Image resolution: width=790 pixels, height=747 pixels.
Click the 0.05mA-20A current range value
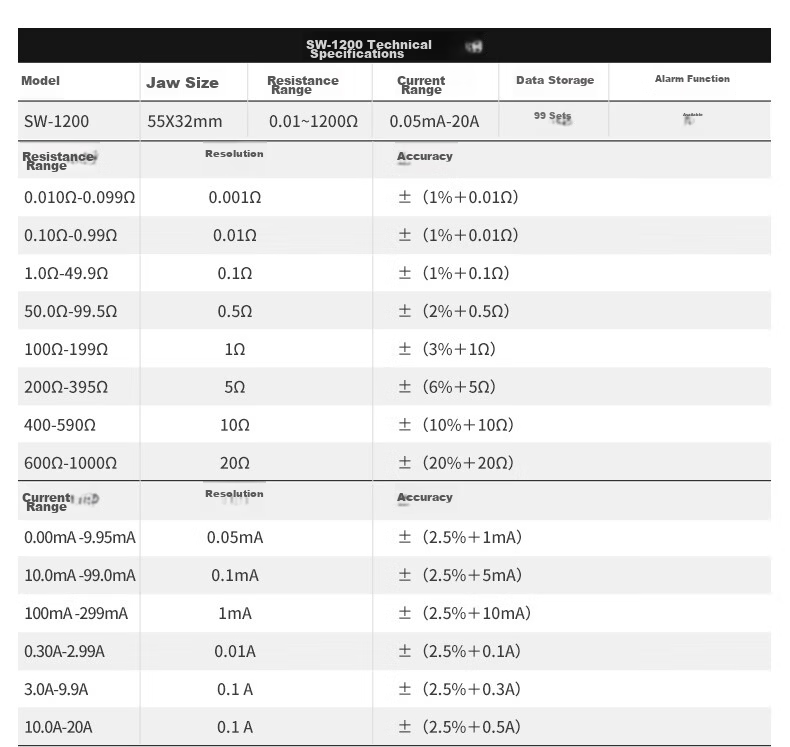[x=434, y=121]
